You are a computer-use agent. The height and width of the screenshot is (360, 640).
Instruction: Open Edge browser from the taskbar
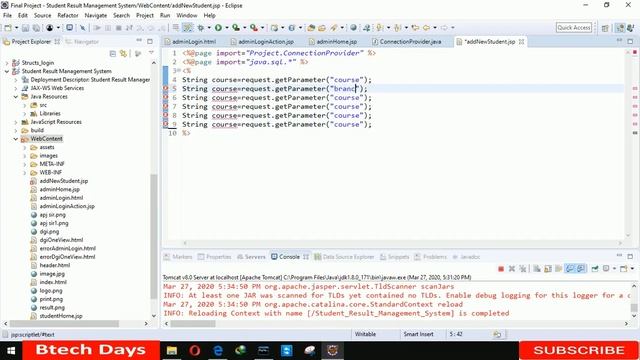[x=218, y=350]
